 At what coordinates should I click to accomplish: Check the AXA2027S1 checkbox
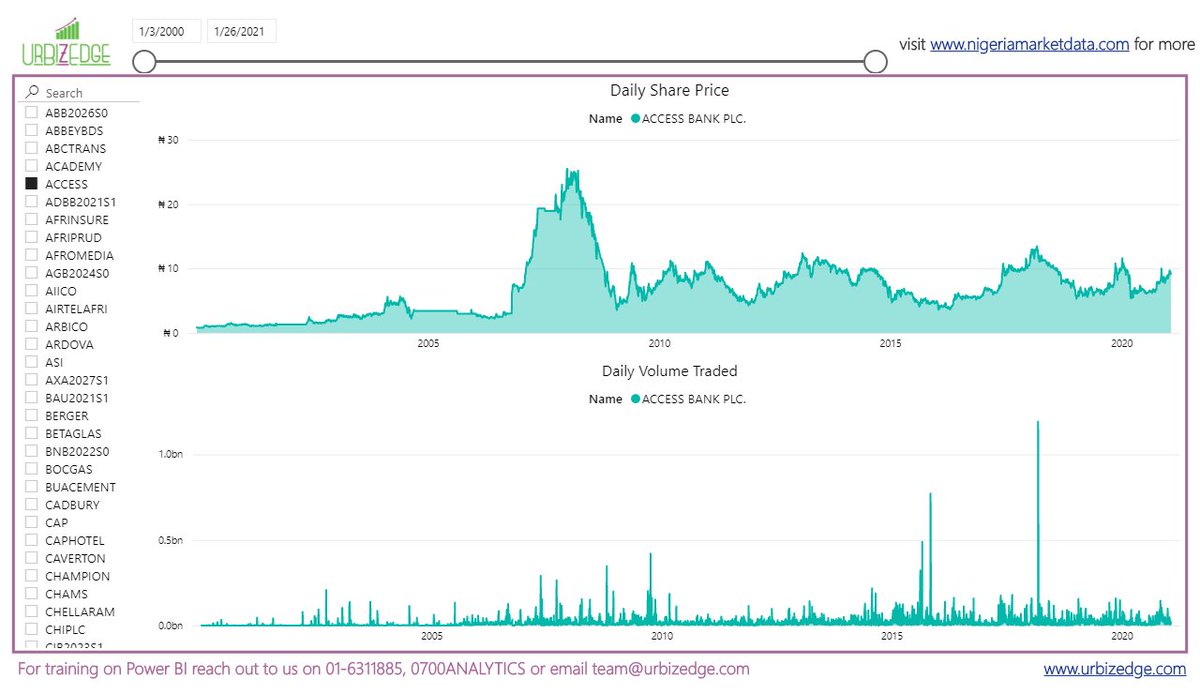coord(31,380)
